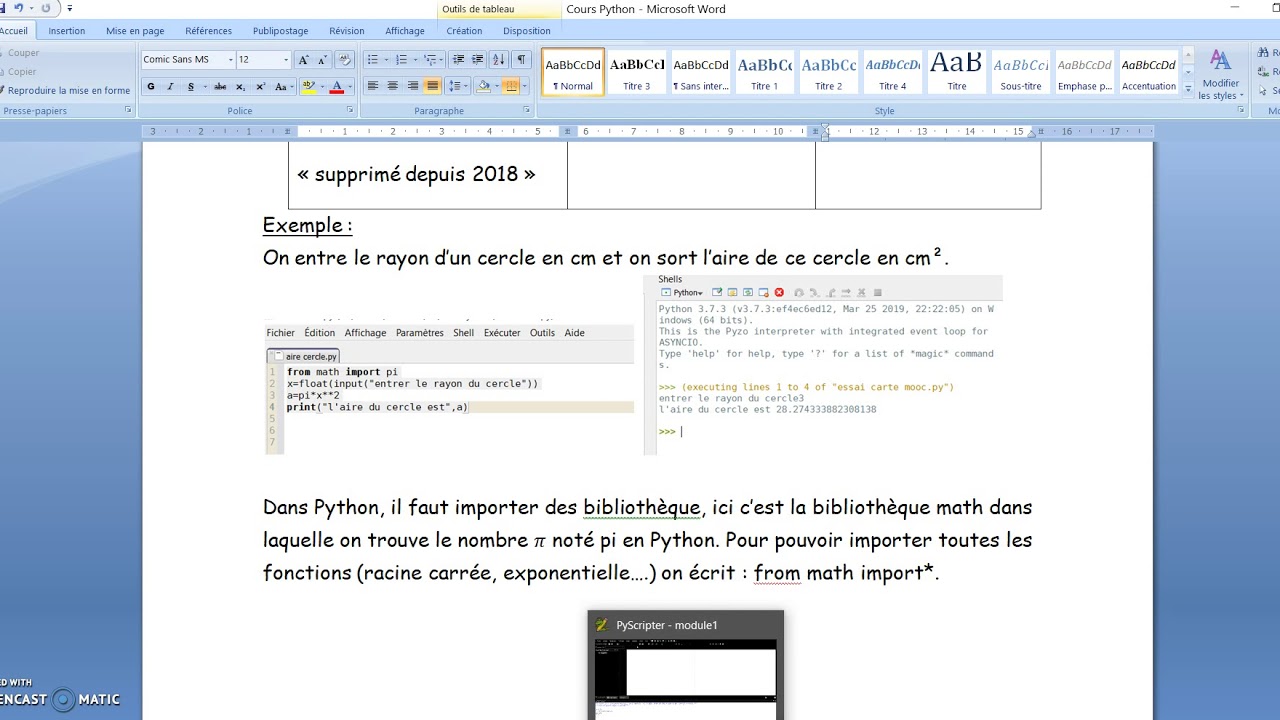Increase paragraph indent
The image size is (1280, 720).
[477, 60]
